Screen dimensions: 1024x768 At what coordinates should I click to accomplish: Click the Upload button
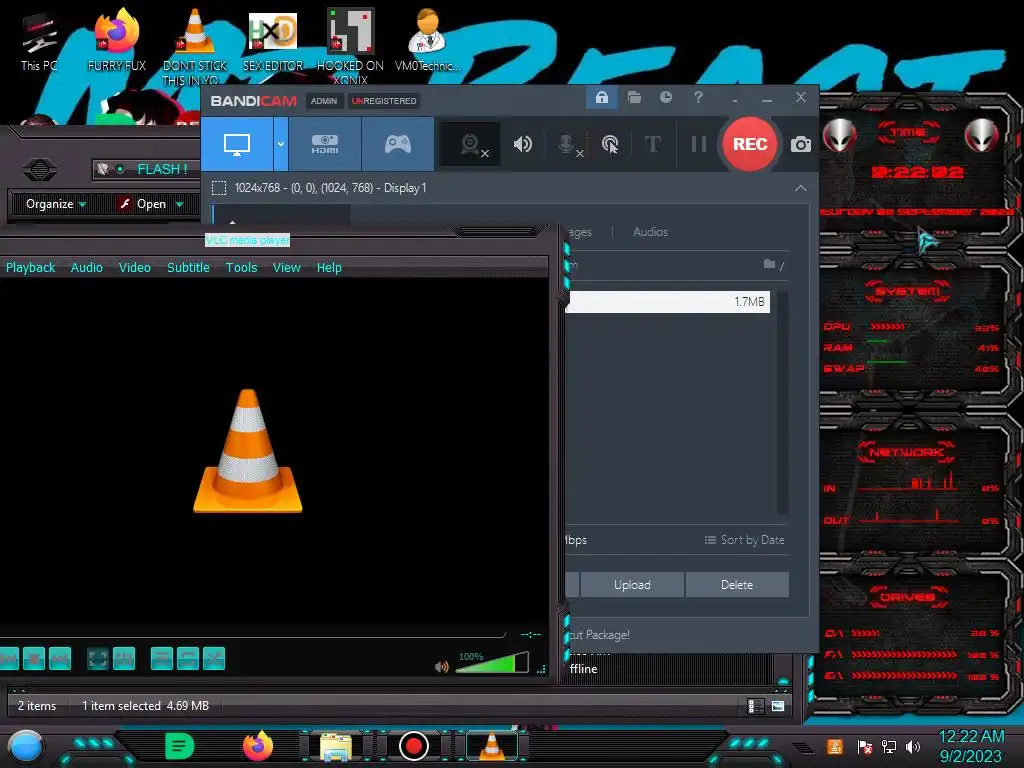[x=632, y=584]
